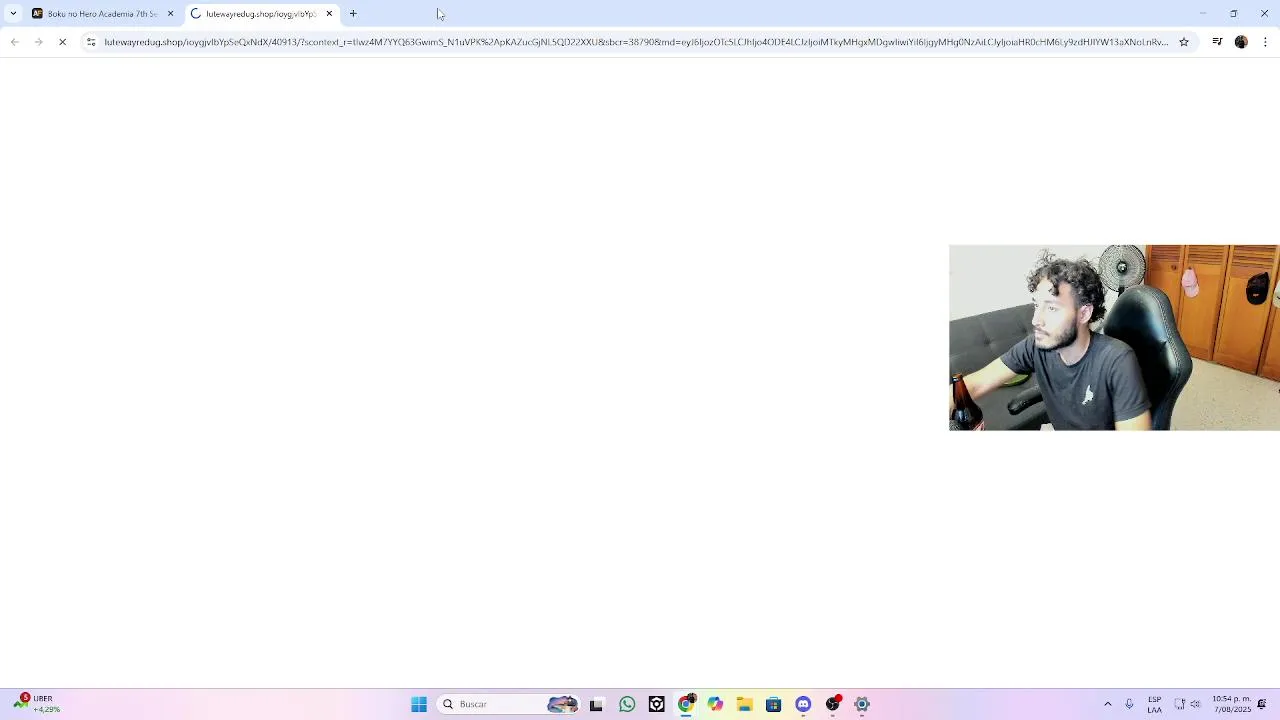Click the Buscar taskbar search box
This screenshot has height=720, width=1280.
510,704
